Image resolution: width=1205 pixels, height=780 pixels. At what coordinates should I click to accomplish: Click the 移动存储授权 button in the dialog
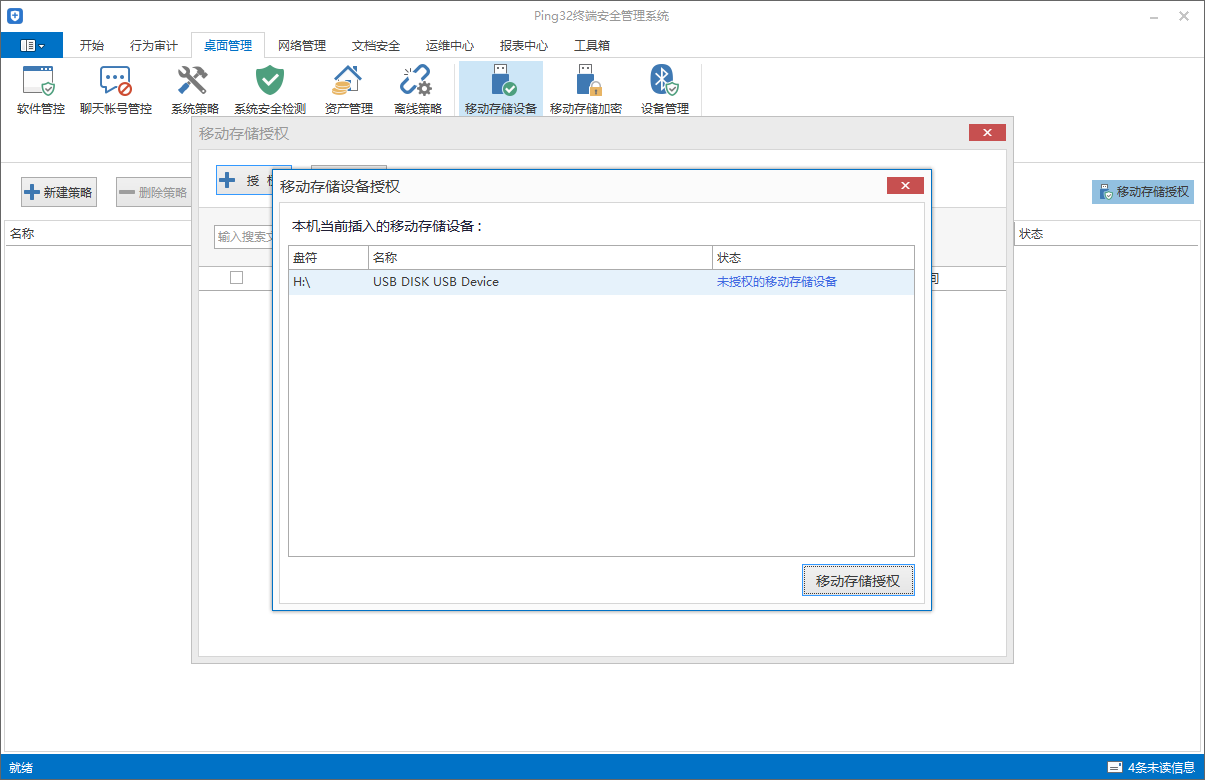(858, 581)
